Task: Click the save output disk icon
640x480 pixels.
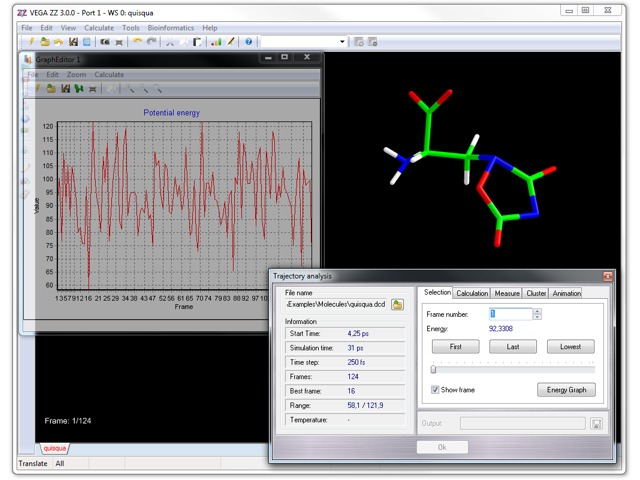Action: 596,423
